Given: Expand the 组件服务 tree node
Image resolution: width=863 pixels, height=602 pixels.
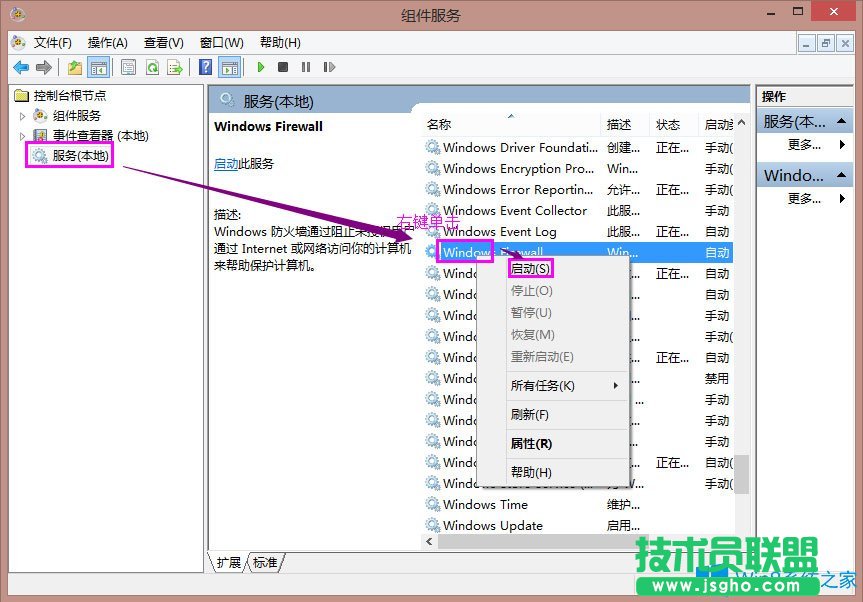Looking at the screenshot, I should coord(22,115).
